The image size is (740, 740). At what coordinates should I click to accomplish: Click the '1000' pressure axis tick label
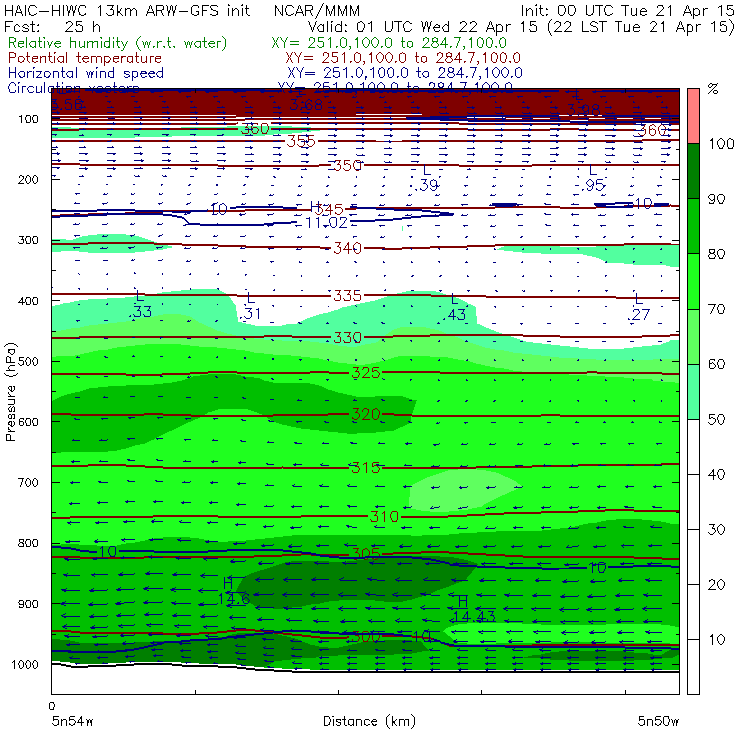25,664
